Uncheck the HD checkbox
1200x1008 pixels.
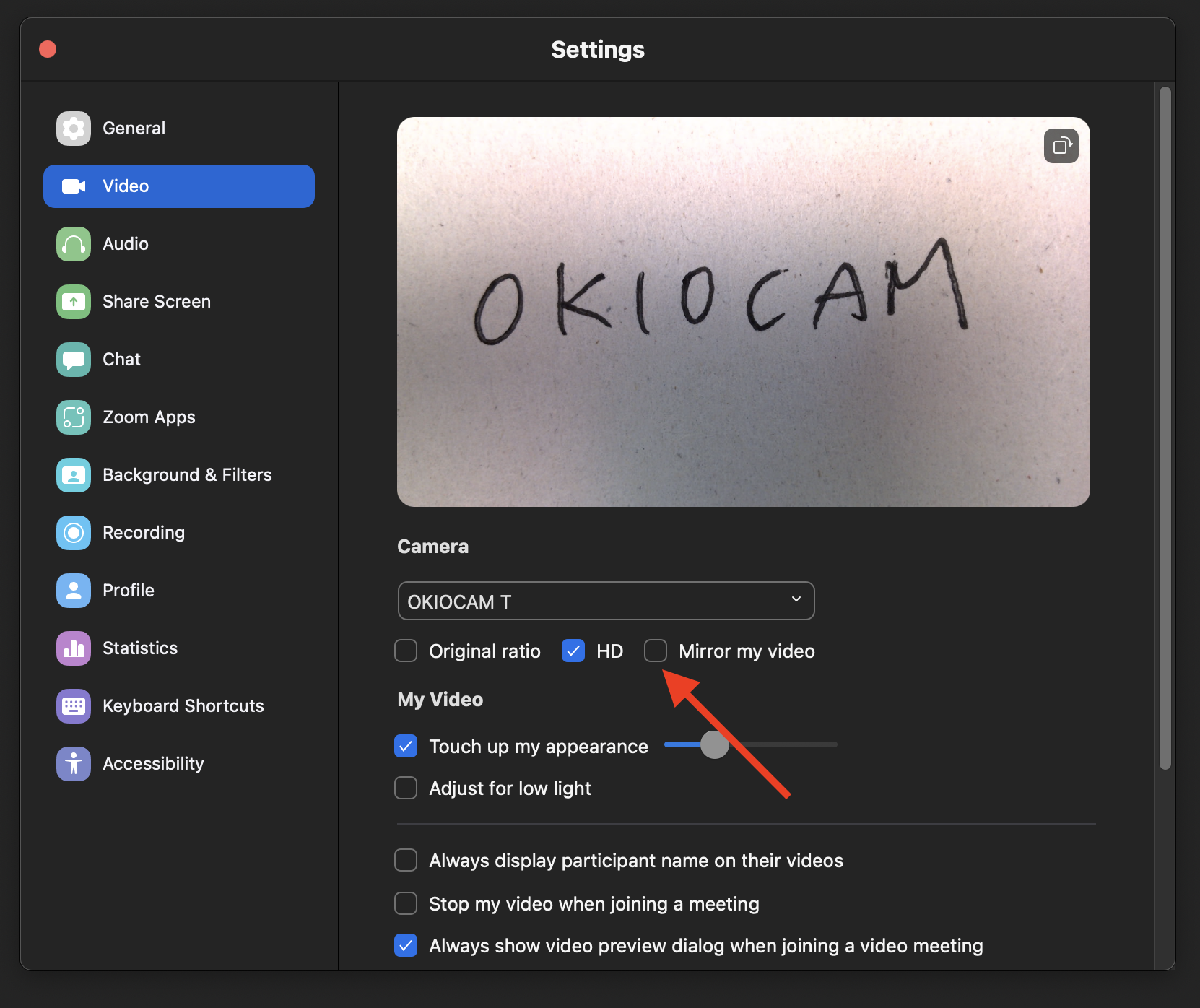pyautogui.click(x=573, y=651)
